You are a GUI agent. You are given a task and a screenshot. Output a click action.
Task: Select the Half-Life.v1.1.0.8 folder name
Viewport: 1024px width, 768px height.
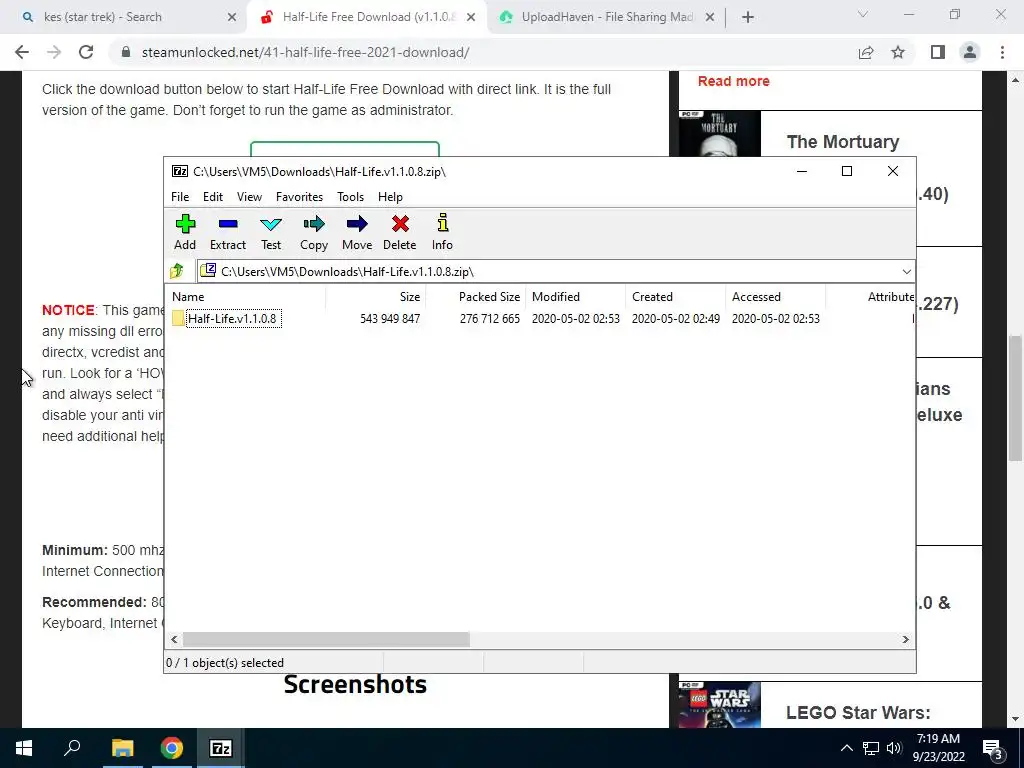(x=232, y=319)
